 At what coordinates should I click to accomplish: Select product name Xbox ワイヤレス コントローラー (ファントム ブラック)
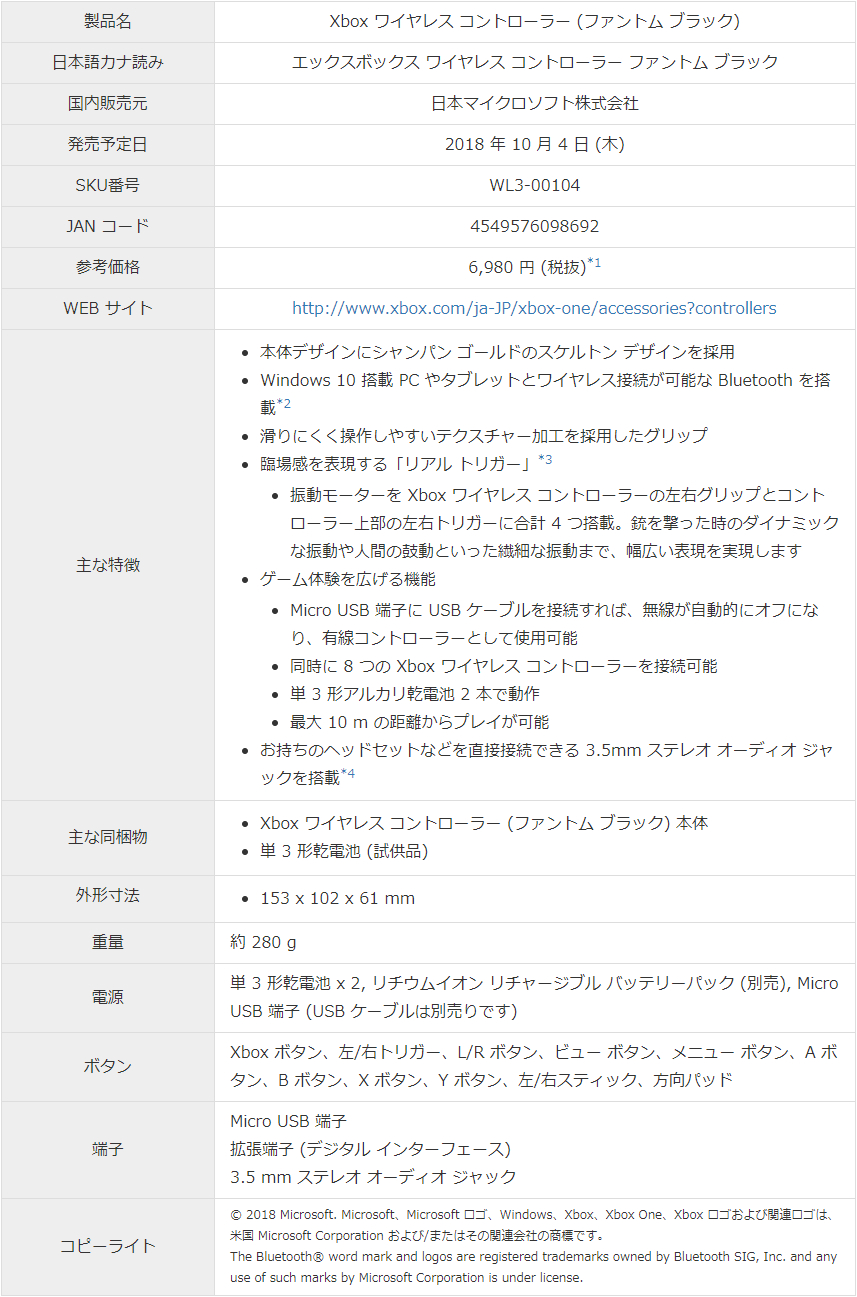point(535,21)
